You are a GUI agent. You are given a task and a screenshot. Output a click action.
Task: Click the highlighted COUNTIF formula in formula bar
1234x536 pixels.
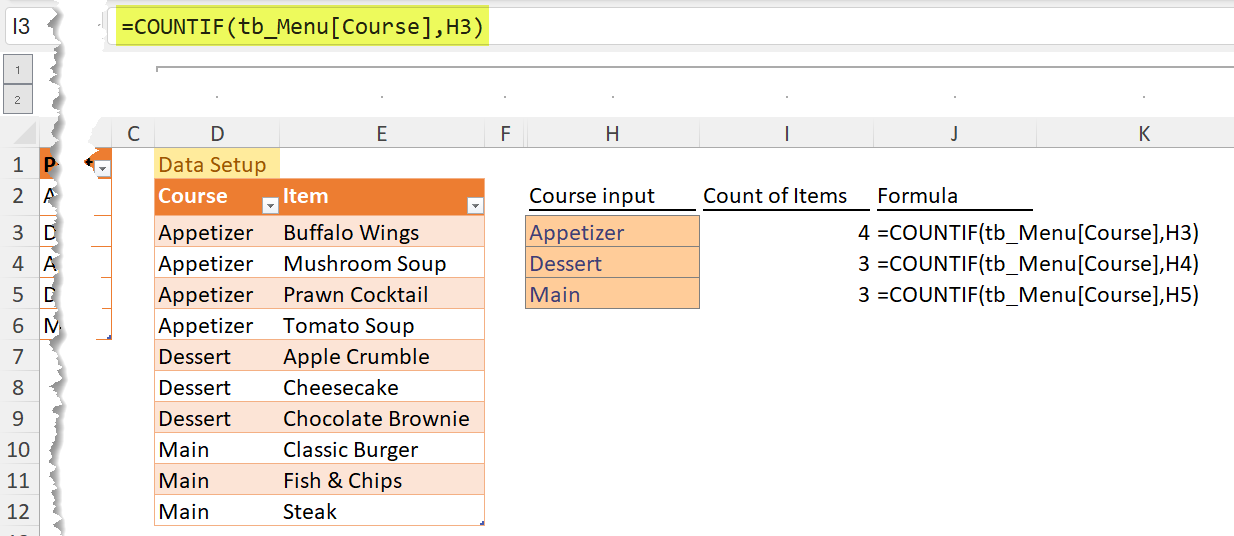[302, 28]
